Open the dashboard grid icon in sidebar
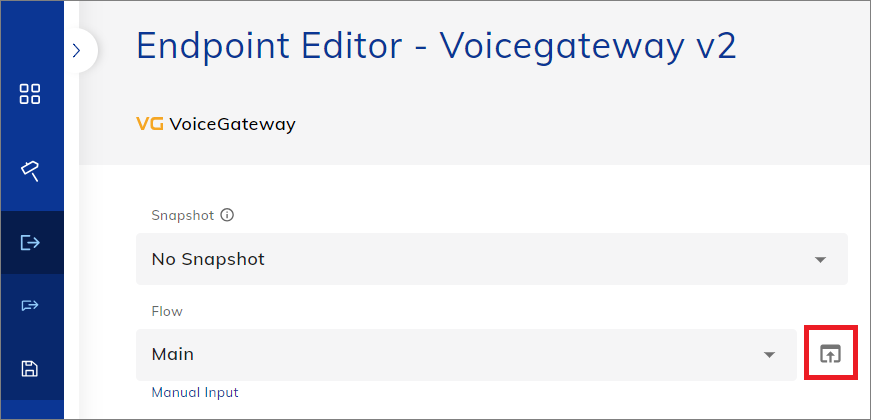 [30, 95]
